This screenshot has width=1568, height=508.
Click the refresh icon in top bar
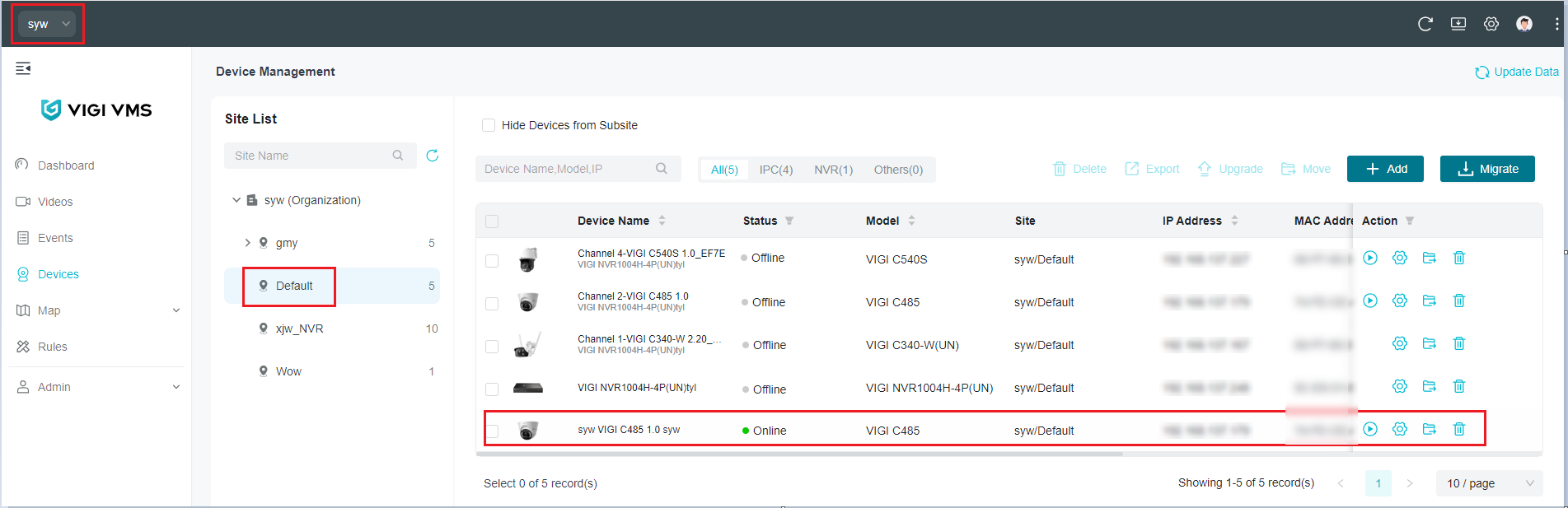[x=1425, y=24]
